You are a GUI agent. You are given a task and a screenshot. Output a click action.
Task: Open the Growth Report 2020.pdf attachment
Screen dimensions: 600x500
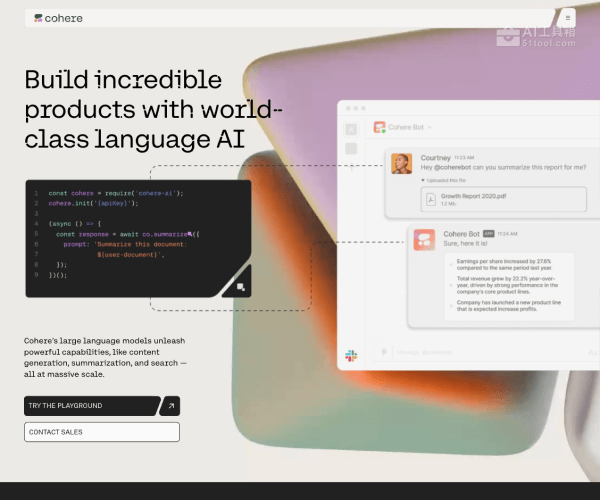[x=474, y=199]
